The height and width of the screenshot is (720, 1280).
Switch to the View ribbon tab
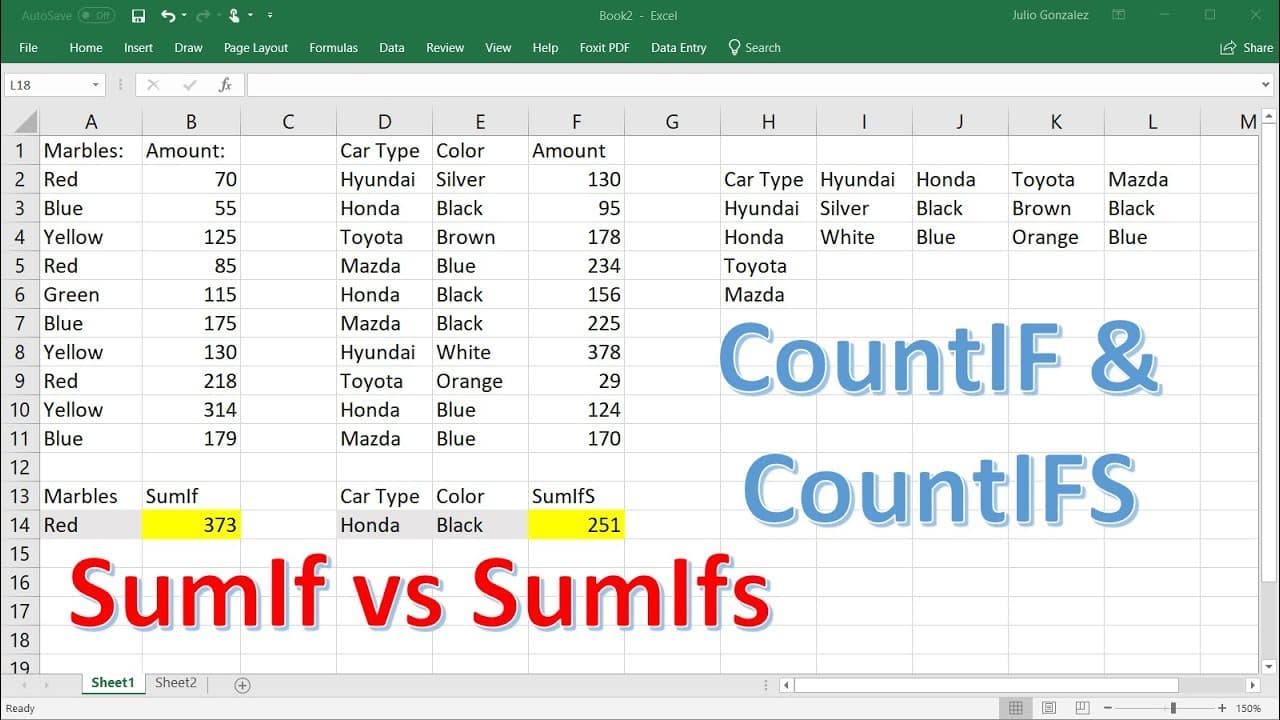click(498, 48)
